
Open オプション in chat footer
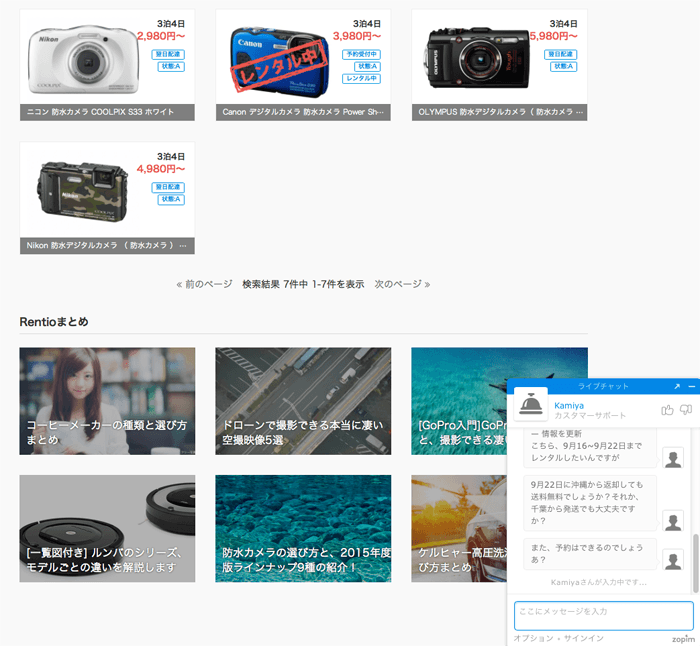coord(533,638)
